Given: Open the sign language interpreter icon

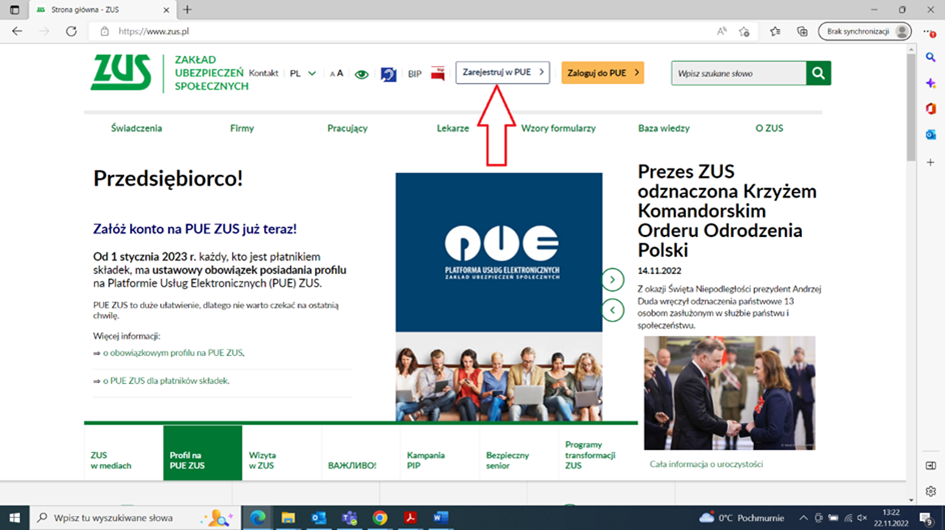Looking at the screenshot, I should coord(388,74).
